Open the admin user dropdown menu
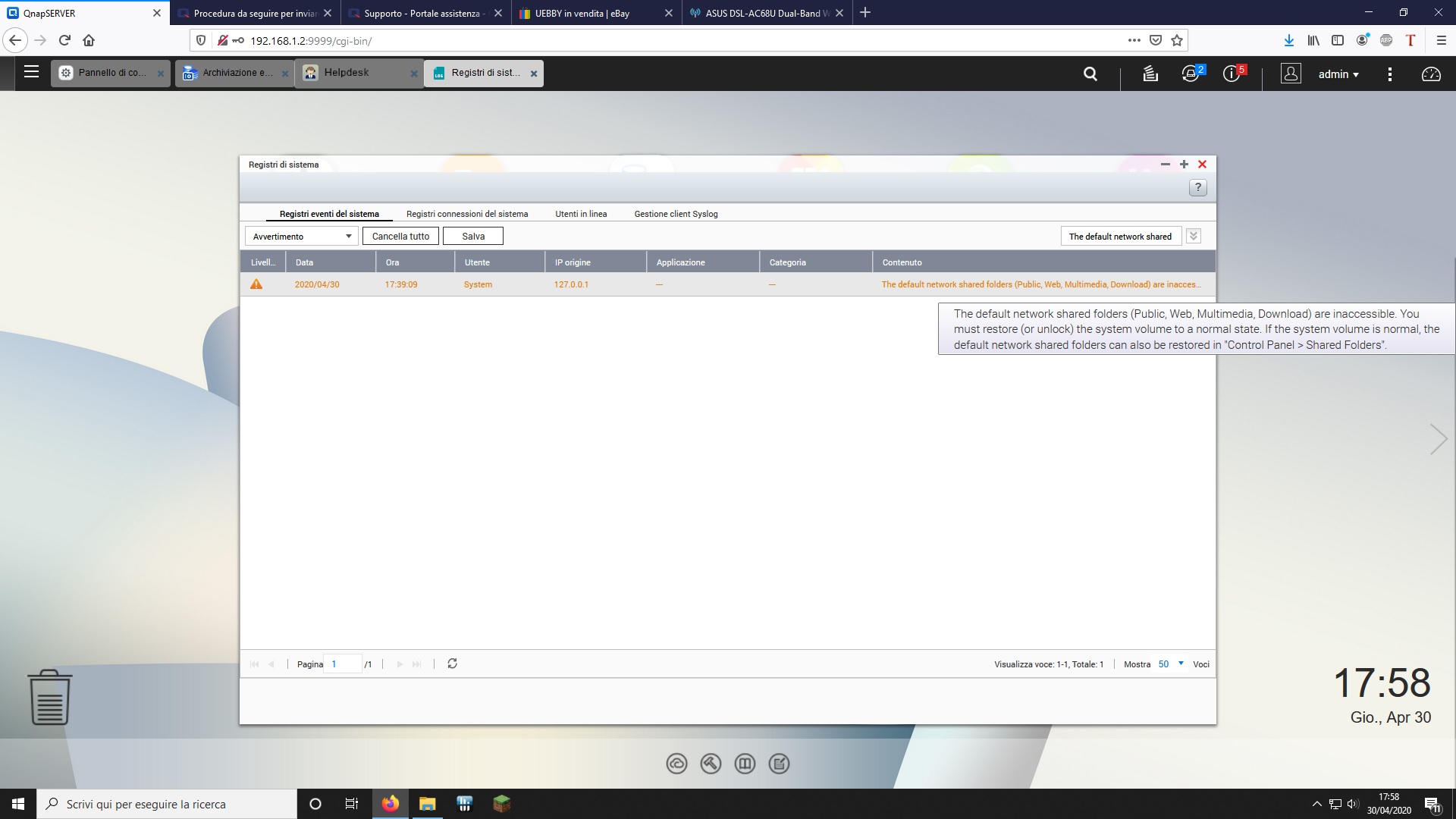 1338,74
